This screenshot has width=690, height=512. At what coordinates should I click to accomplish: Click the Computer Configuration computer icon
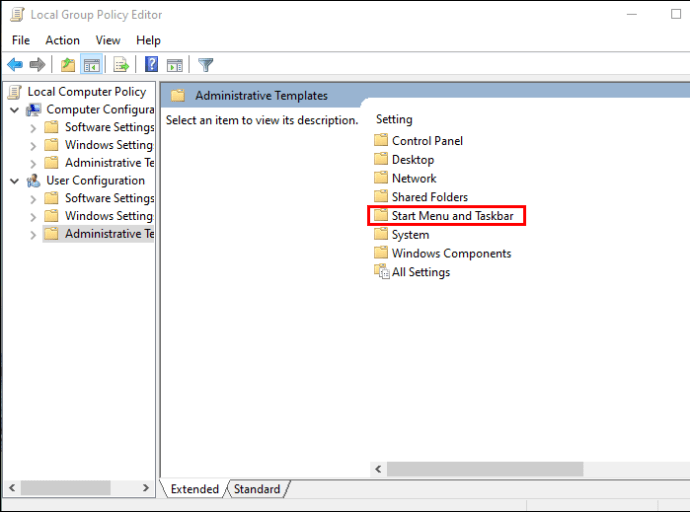pos(33,110)
